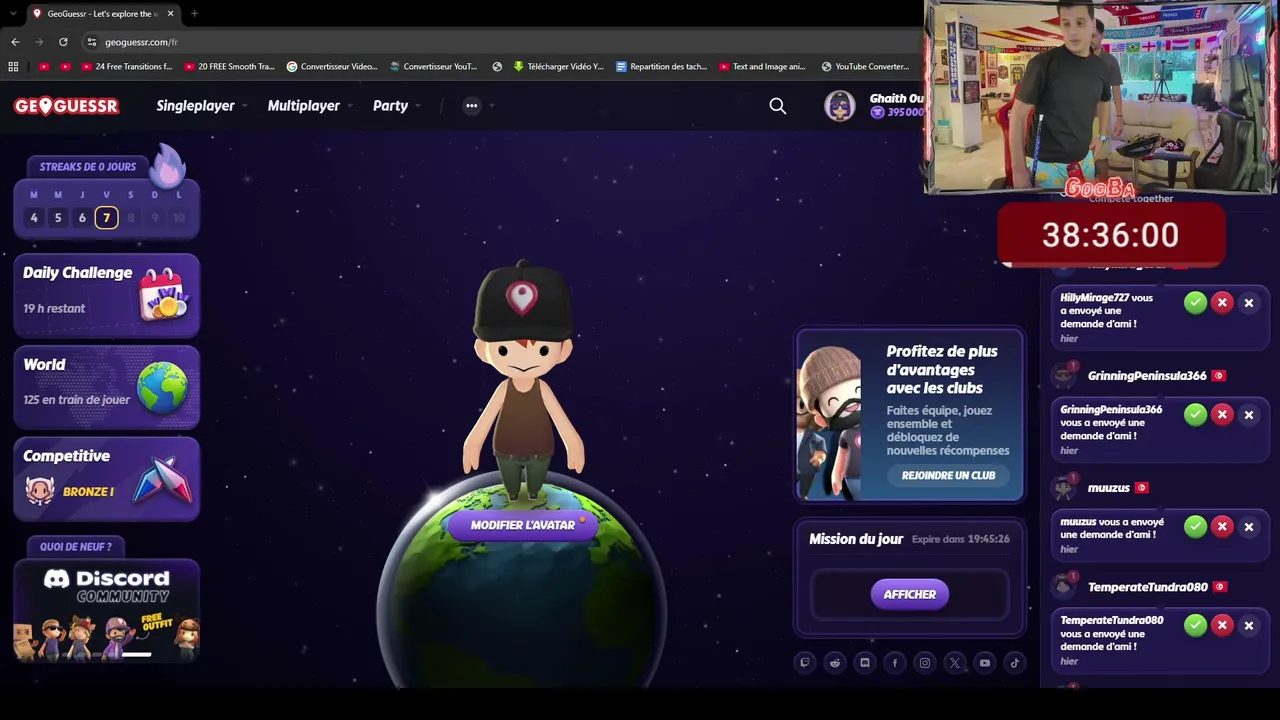Open muuzus's profile name
Screen dimensions: 1280x720
(x=1108, y=488)
